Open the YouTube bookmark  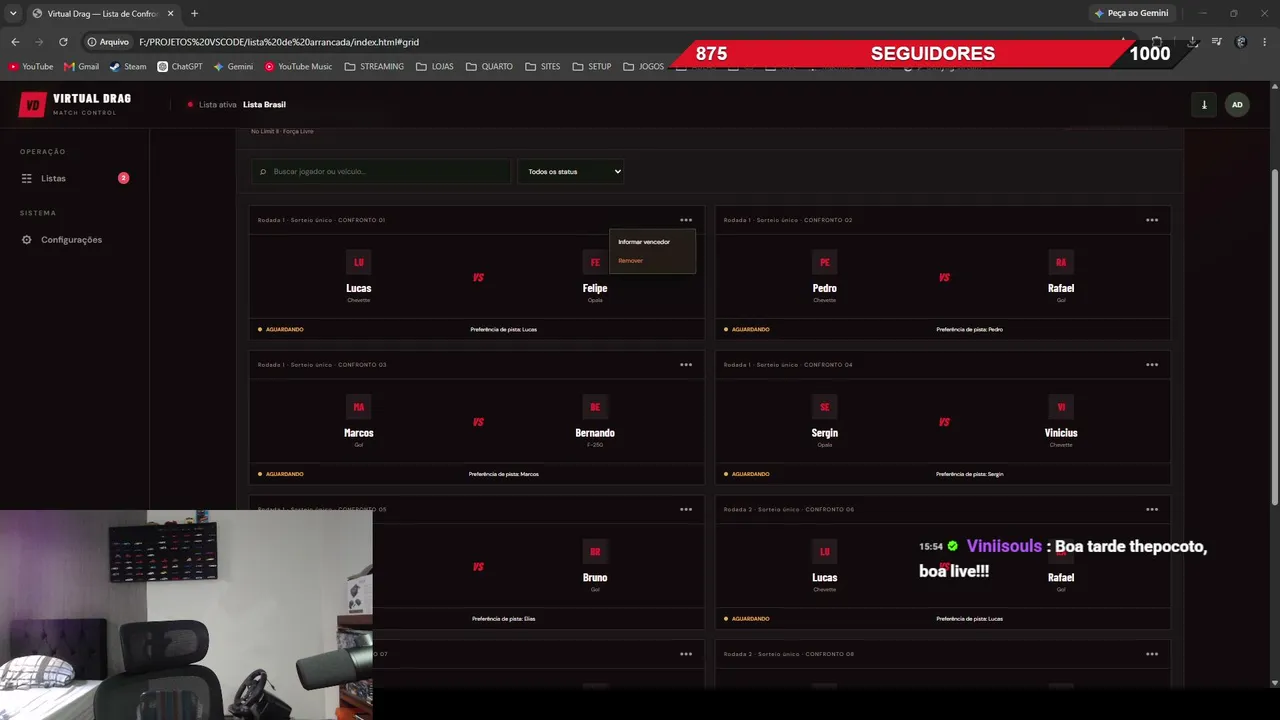tap(31, 67)
